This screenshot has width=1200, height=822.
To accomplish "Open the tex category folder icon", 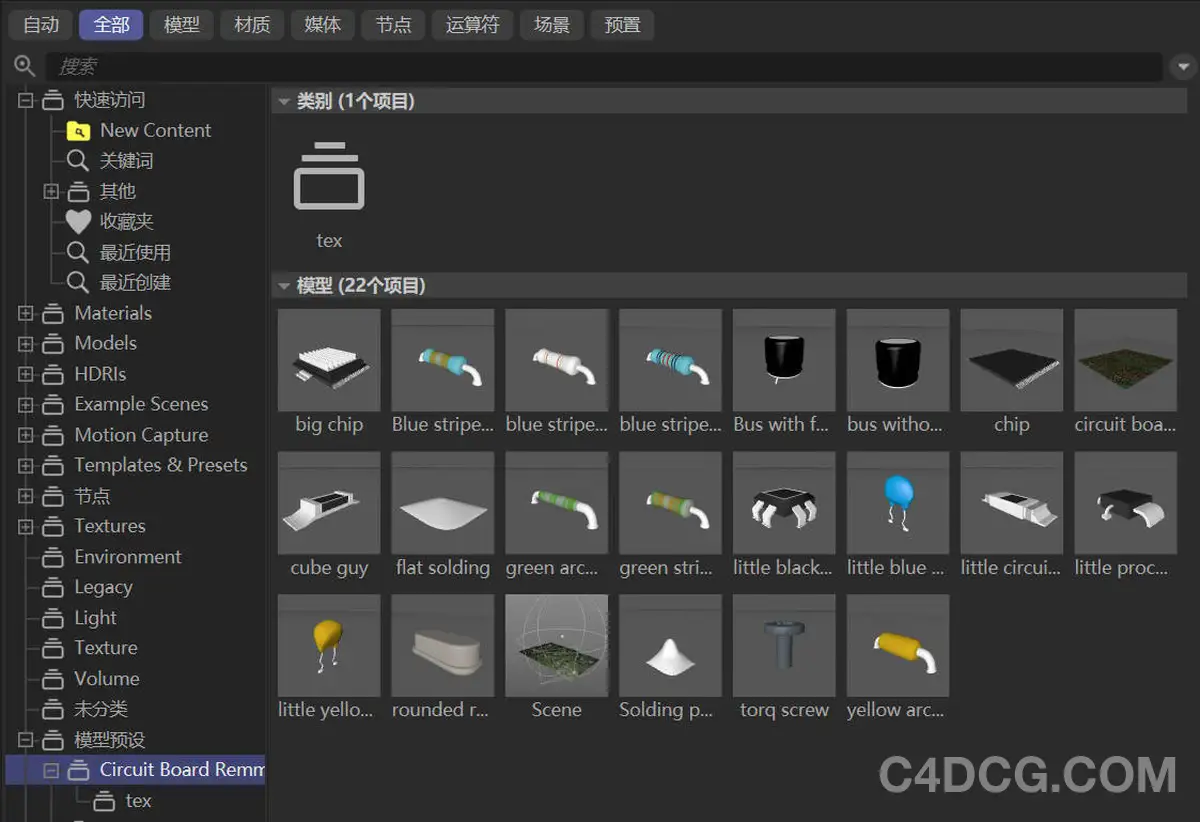I will pyautogui.click(x=329, y=178).
